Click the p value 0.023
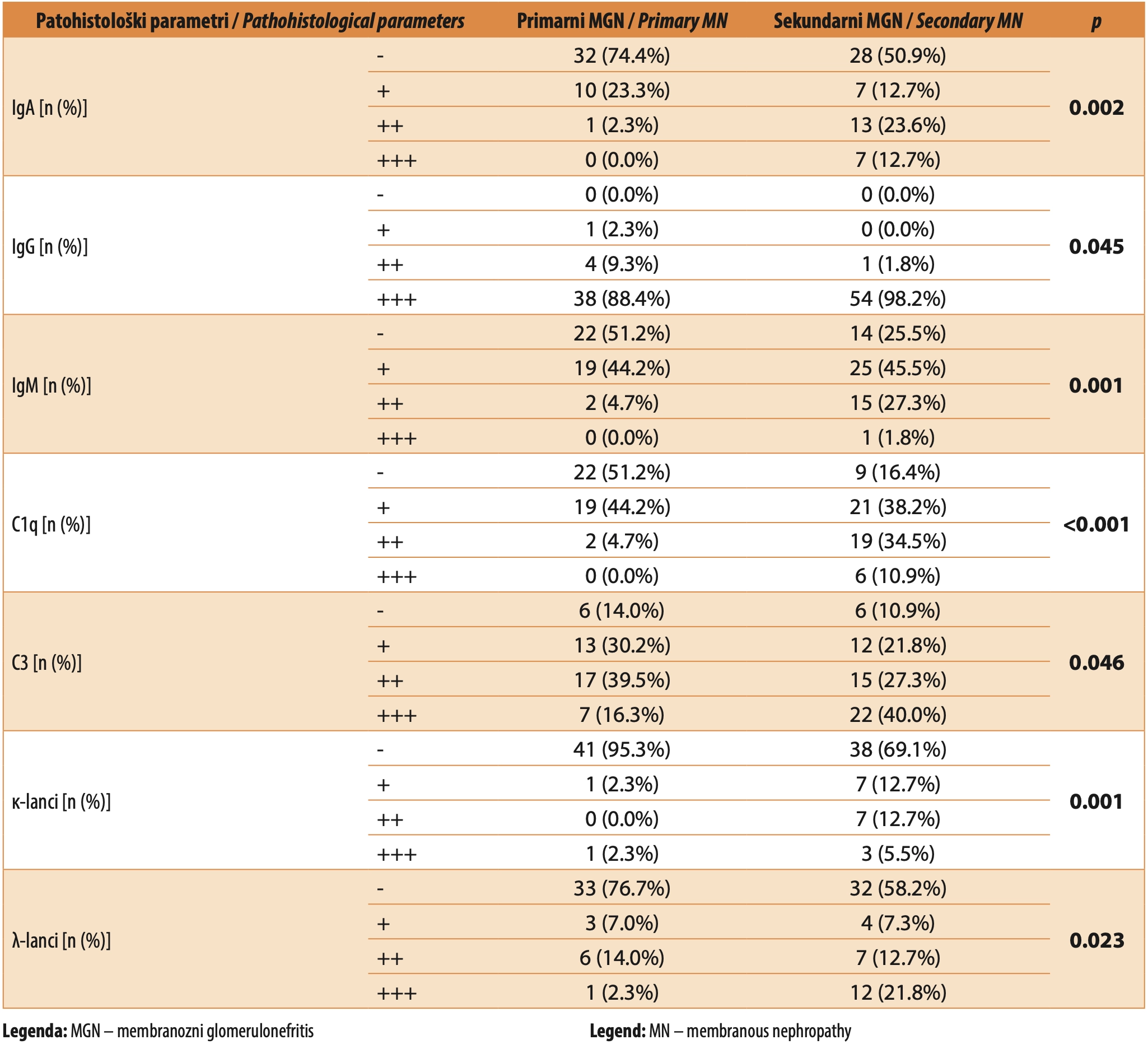 (x=1096, y=940)
